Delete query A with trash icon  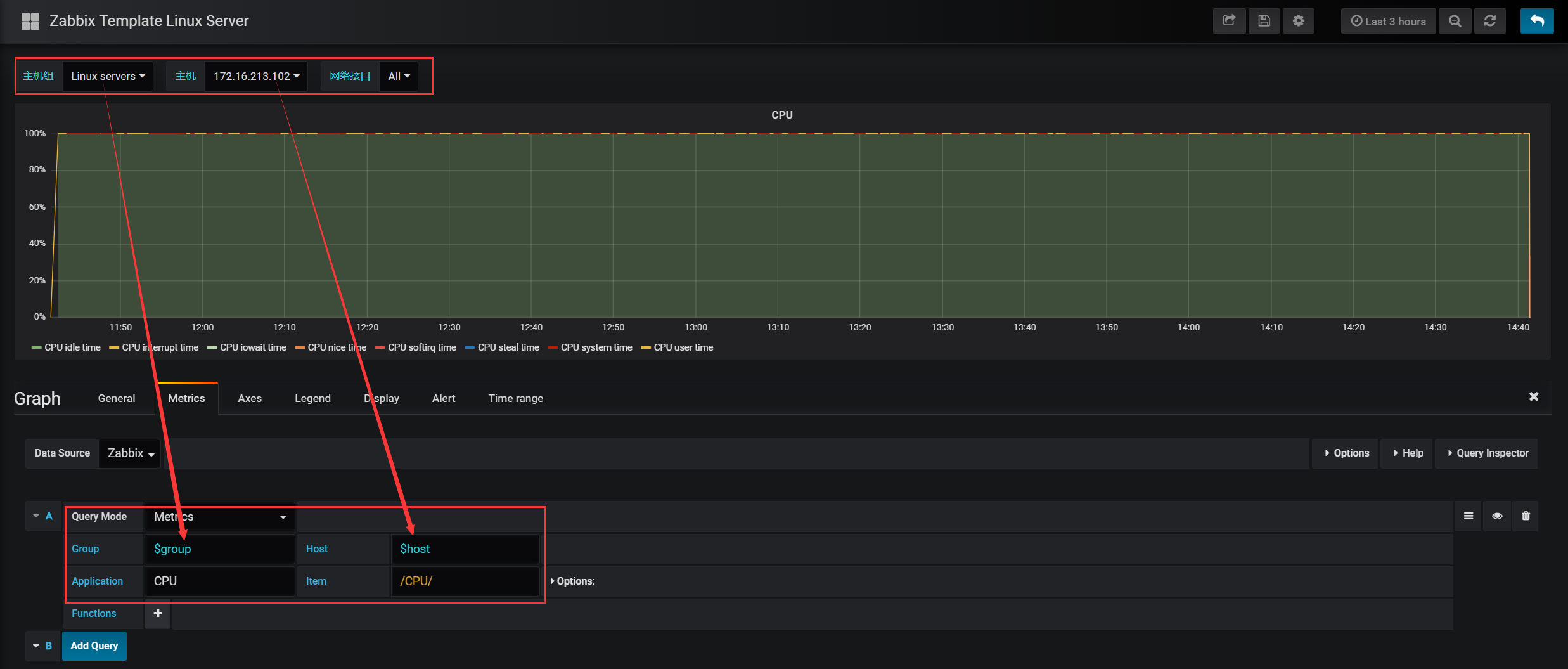click(1526, 516)
